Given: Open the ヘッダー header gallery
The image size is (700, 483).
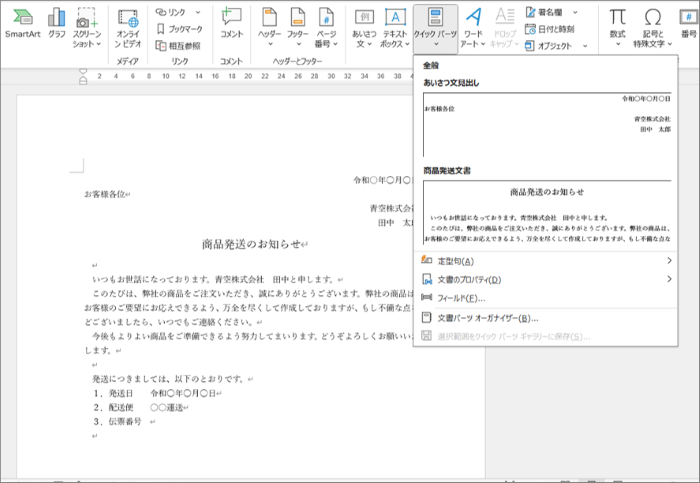Looking at the screenshot, I should tap(269, 28).
